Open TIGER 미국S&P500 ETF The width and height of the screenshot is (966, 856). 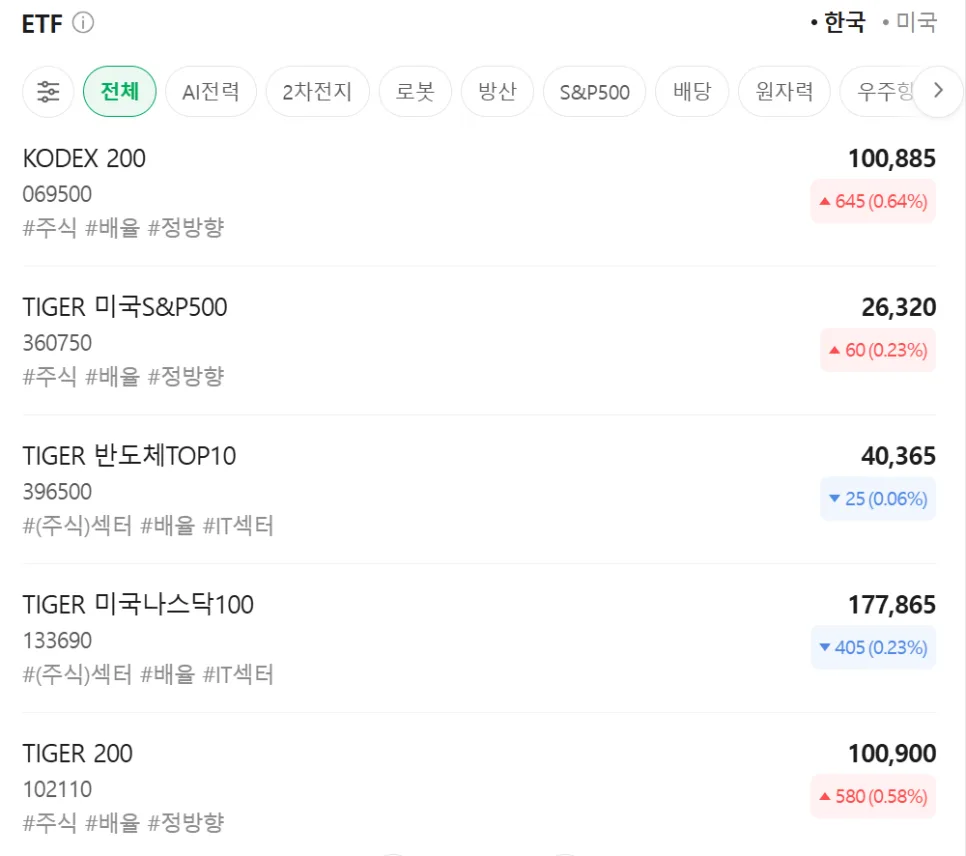coord(479,341)
